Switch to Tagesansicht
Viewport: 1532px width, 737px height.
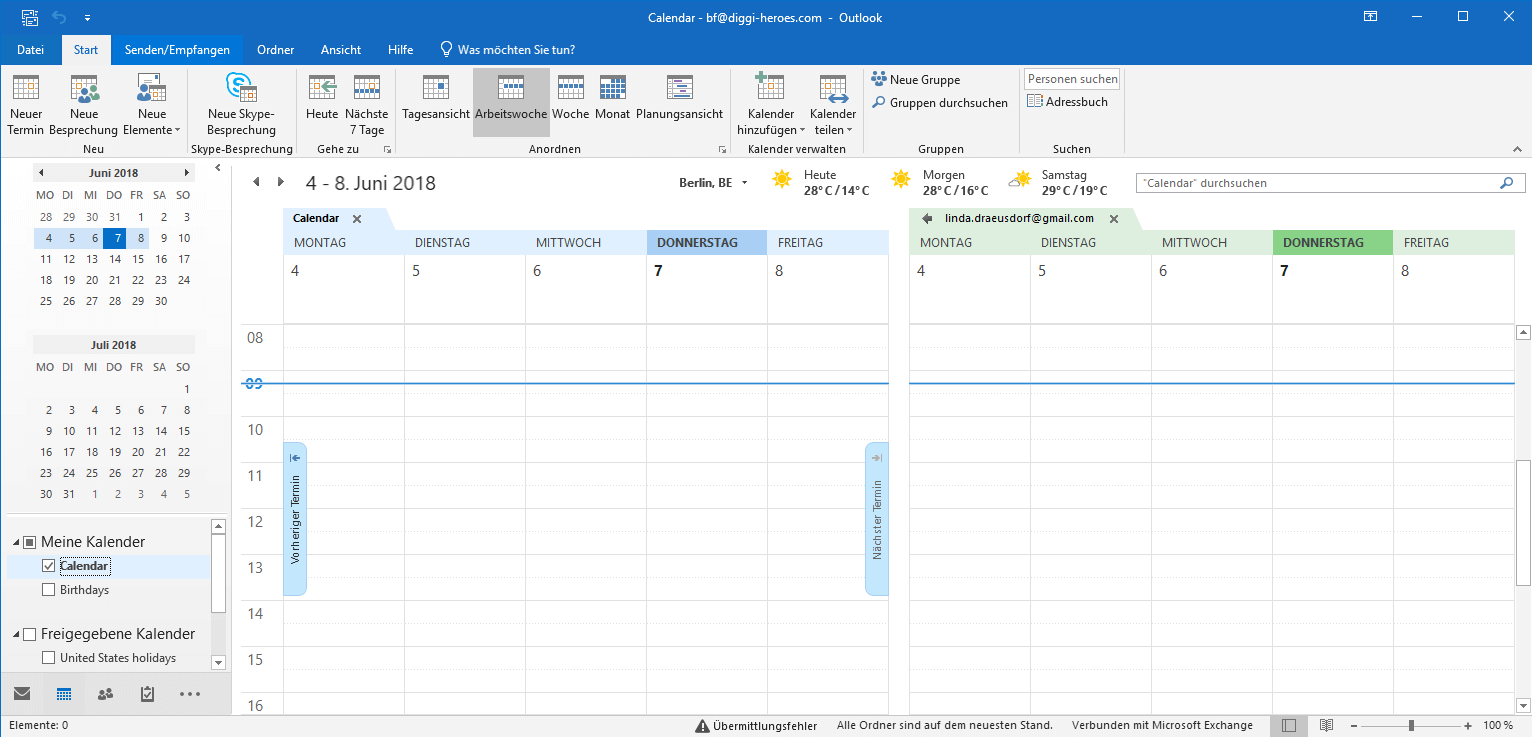click(x=436, y=96)
